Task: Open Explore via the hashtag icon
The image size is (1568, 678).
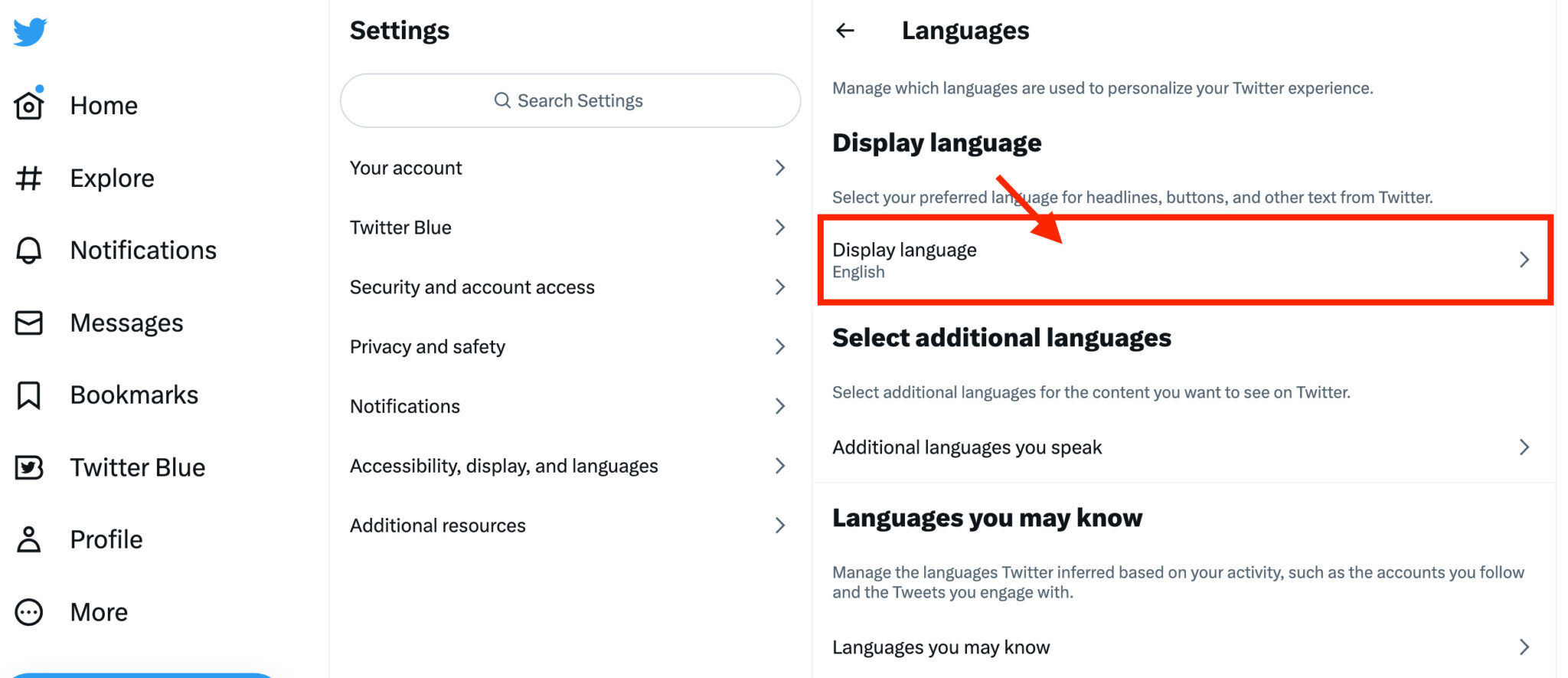Action: 28,178
